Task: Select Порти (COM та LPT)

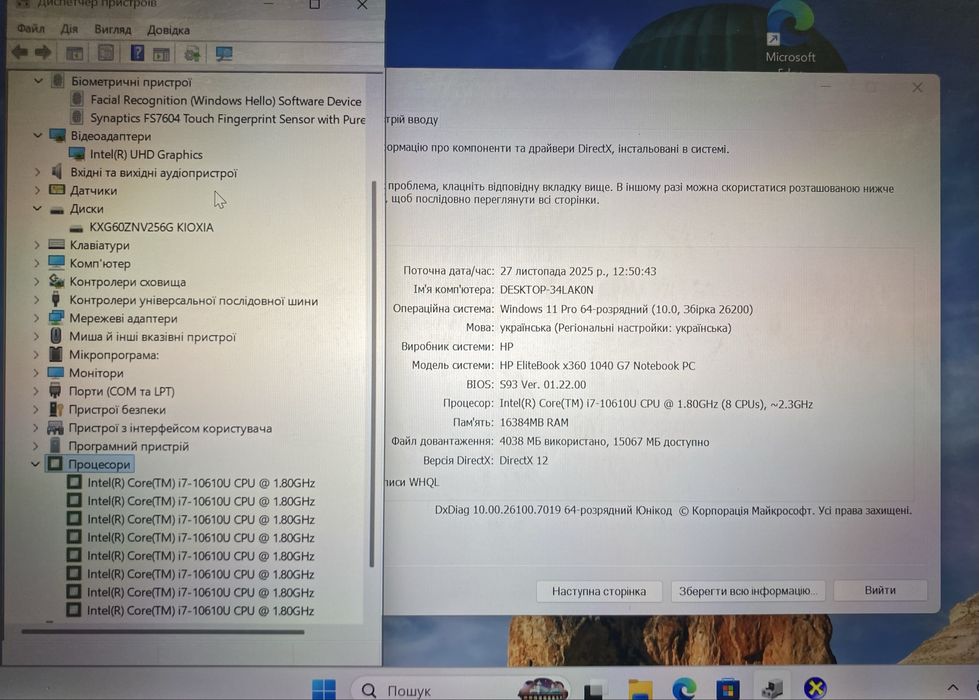Action: click(x=122, y=391)
